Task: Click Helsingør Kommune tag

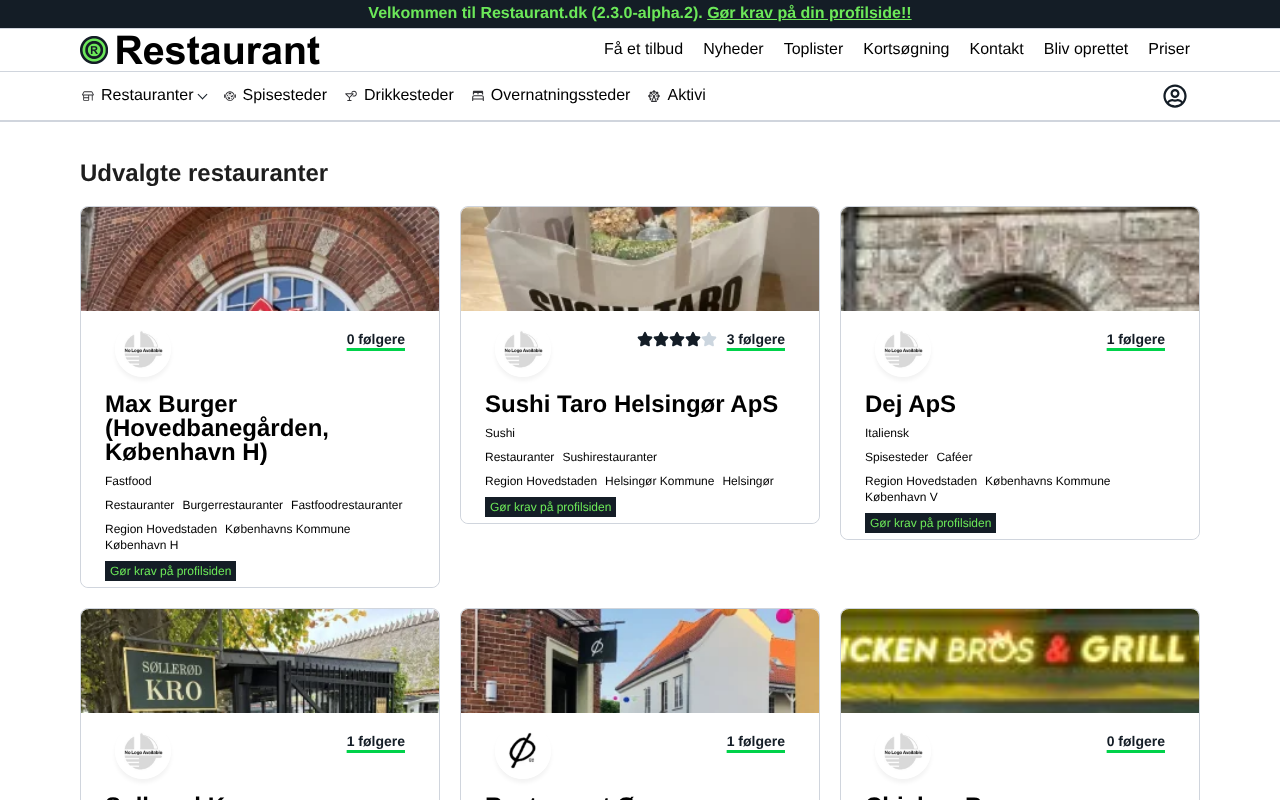Action: pyautogui.click(x=660, y=481)
